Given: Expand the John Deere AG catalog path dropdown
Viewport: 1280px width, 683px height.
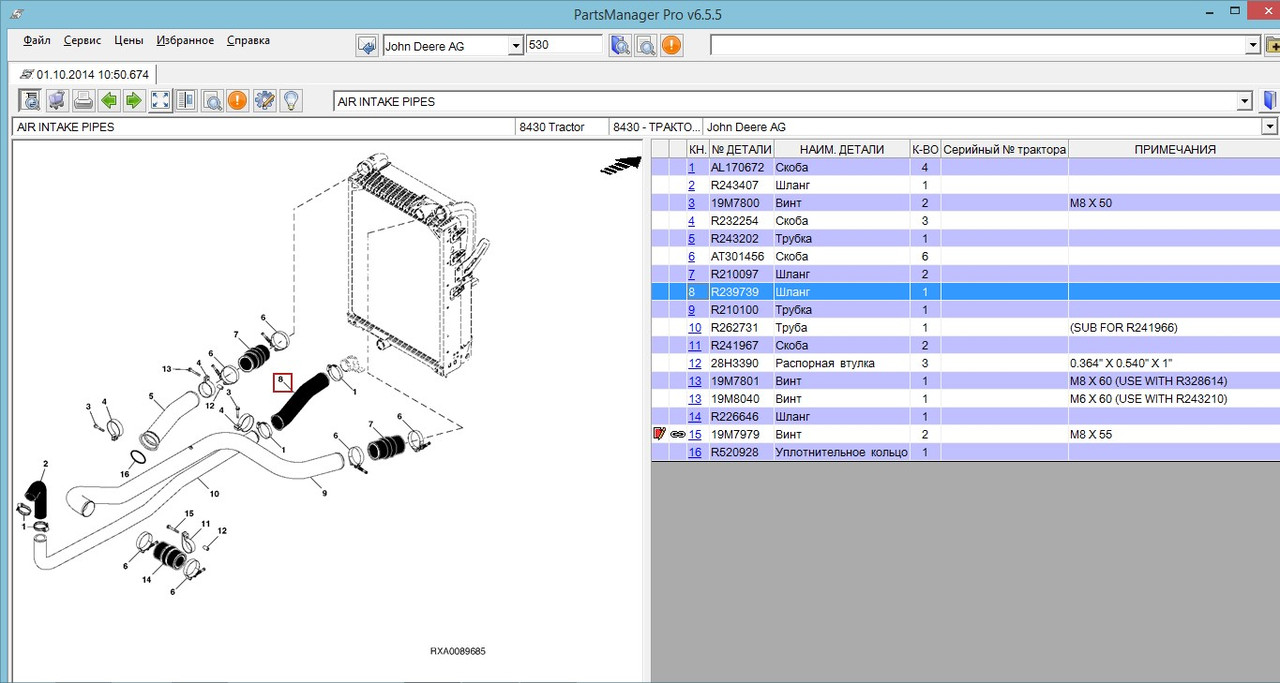Looking at the screenshot, I should [x=1270, y=127].
